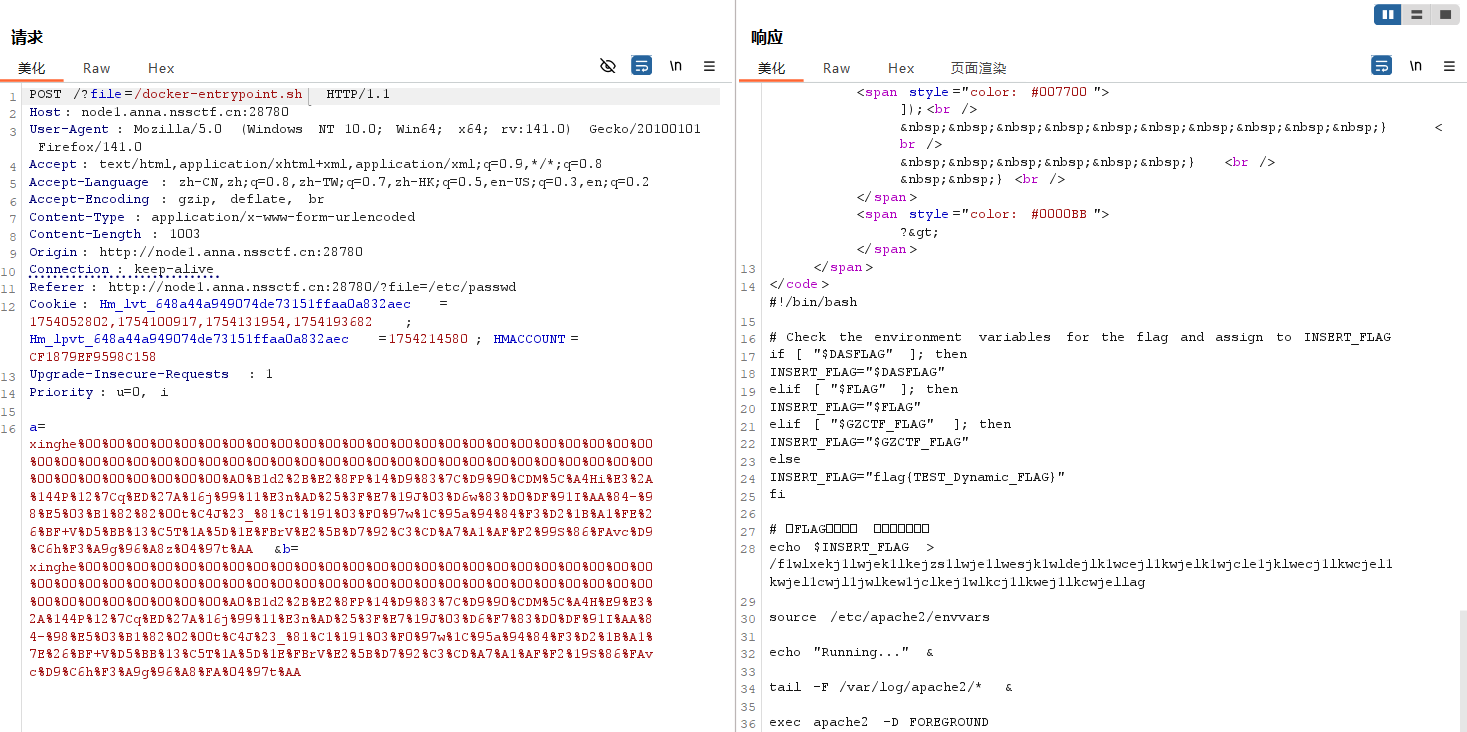Click the Host: node1.anna.nssctf.cn:28780 header line
This screenshot has width=1467, height=732.
coord(159,112)
